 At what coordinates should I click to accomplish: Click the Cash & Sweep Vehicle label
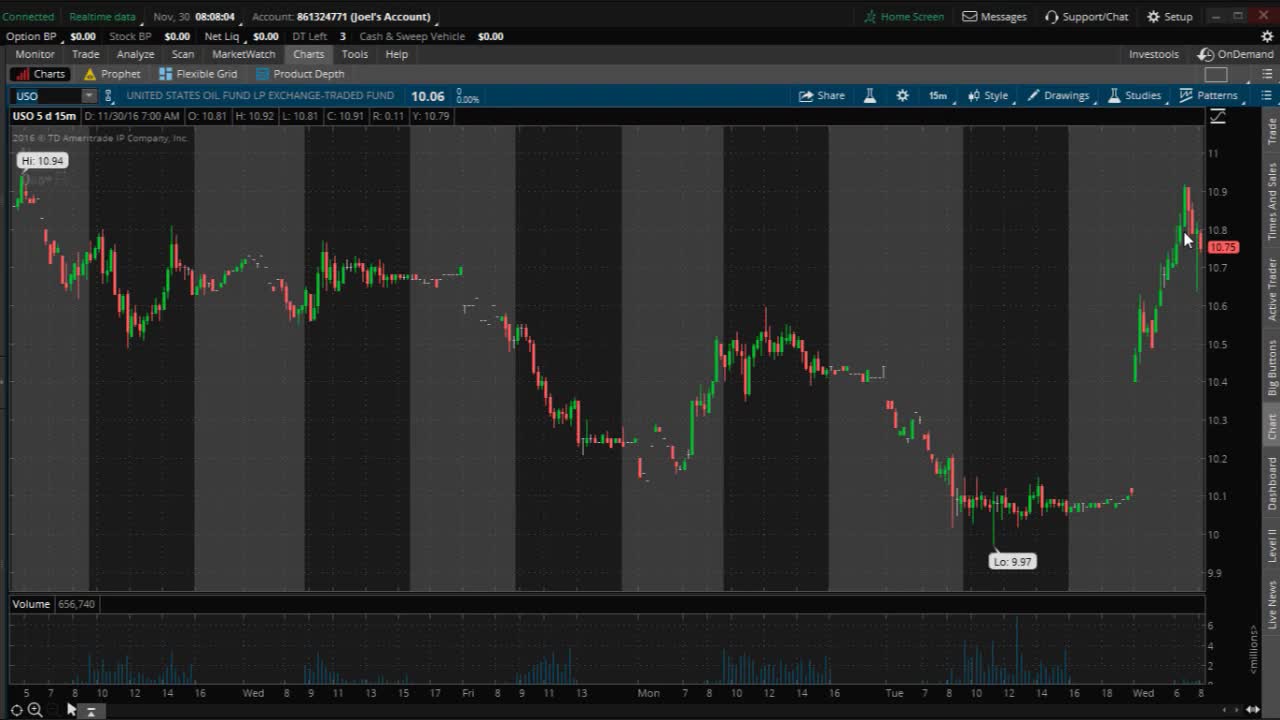click(412, 36)
